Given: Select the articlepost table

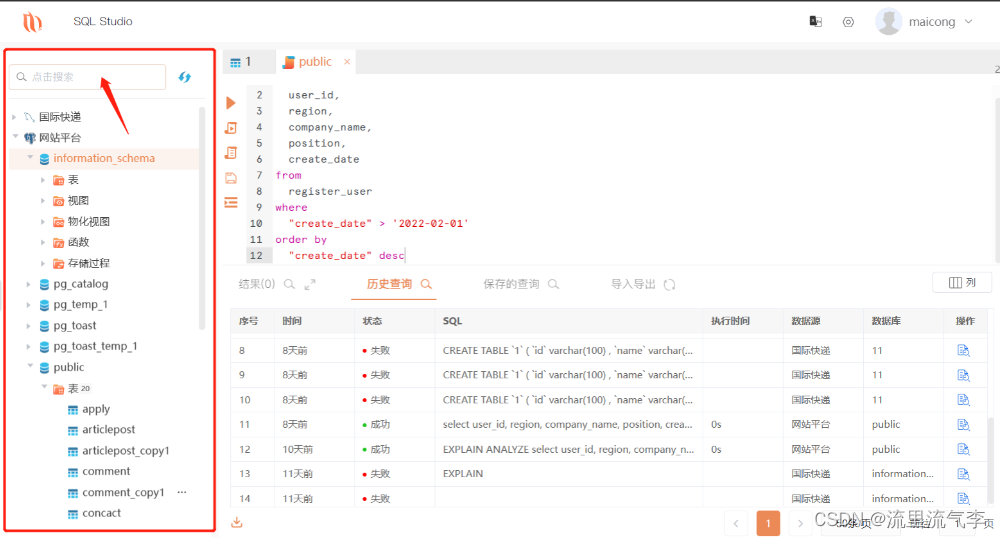Looking at the screenshot, I should (108, 430).
